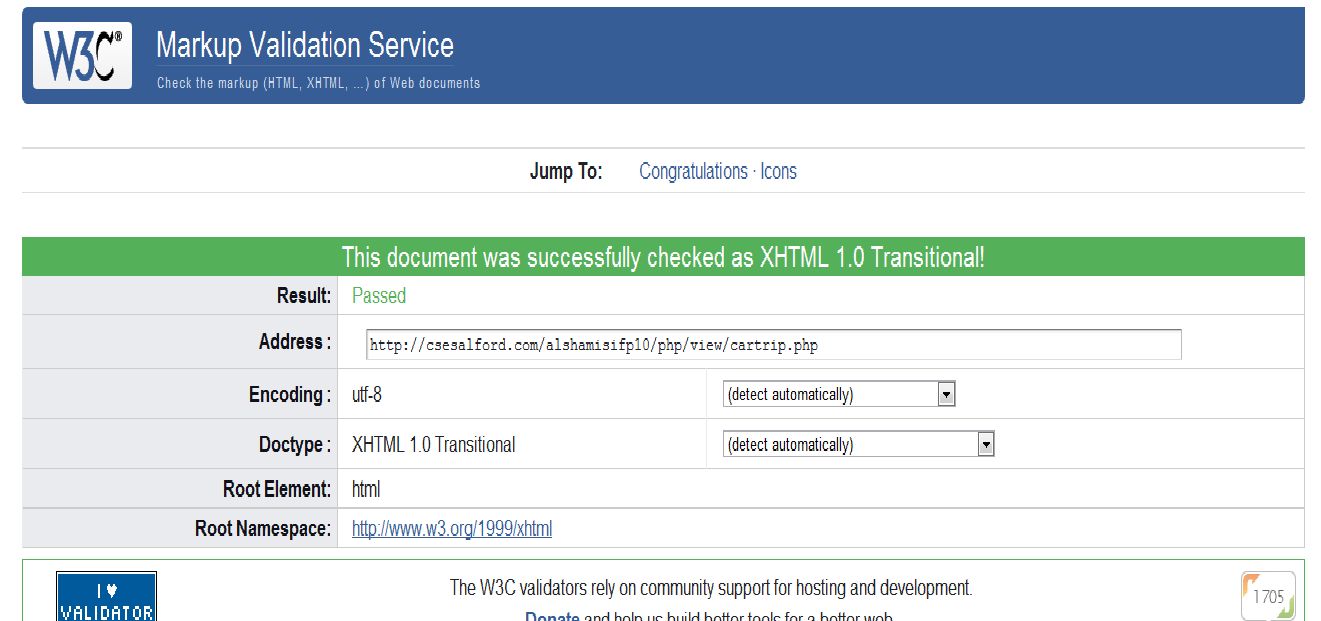The width and height of the screenshot is (1321, 621).
Task: Click the I ♥ Validator badge
Action: pos(106,598)
